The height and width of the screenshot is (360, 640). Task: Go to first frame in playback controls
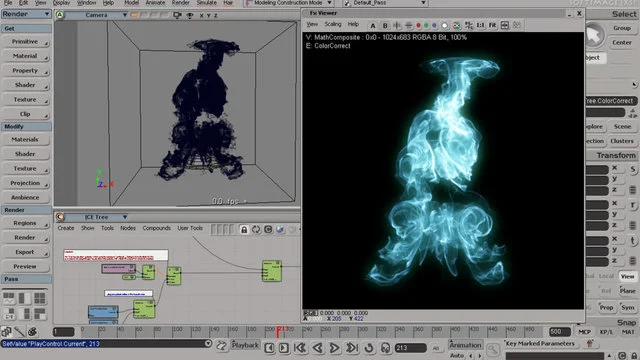(x=300, y=348)
